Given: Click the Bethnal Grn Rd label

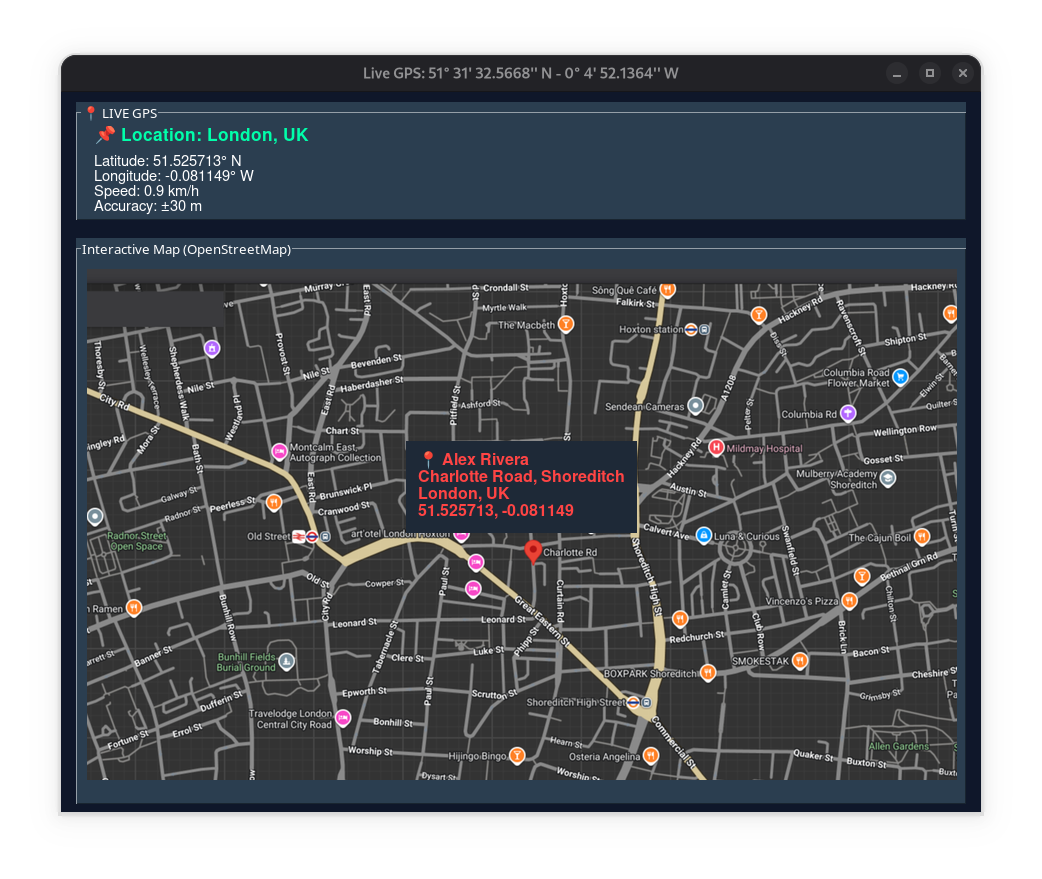Looking at the screenshot, I should (x=908, y=567).
